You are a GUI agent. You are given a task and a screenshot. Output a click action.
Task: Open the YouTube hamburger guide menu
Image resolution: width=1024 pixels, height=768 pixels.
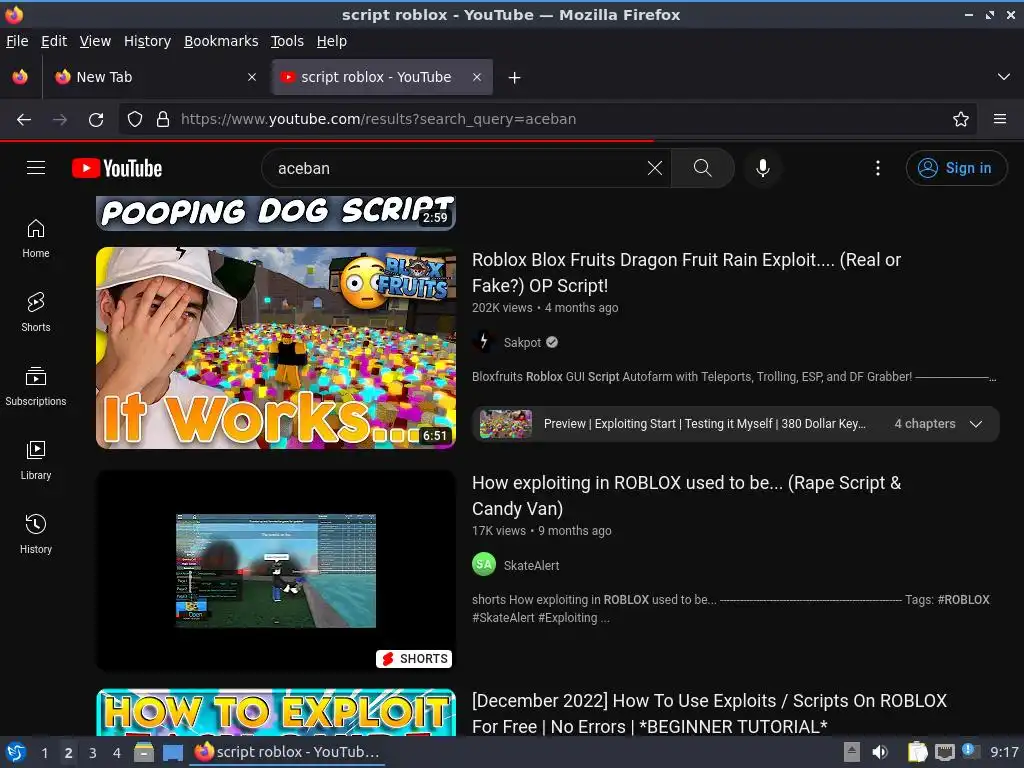click(36, 168)
